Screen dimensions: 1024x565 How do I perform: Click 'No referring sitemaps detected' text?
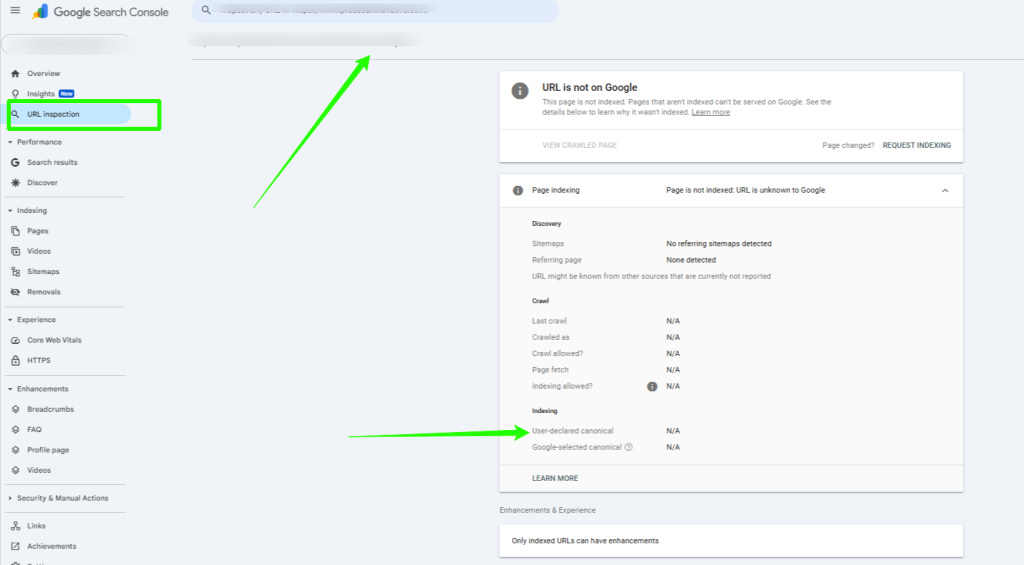click(718, 244)
